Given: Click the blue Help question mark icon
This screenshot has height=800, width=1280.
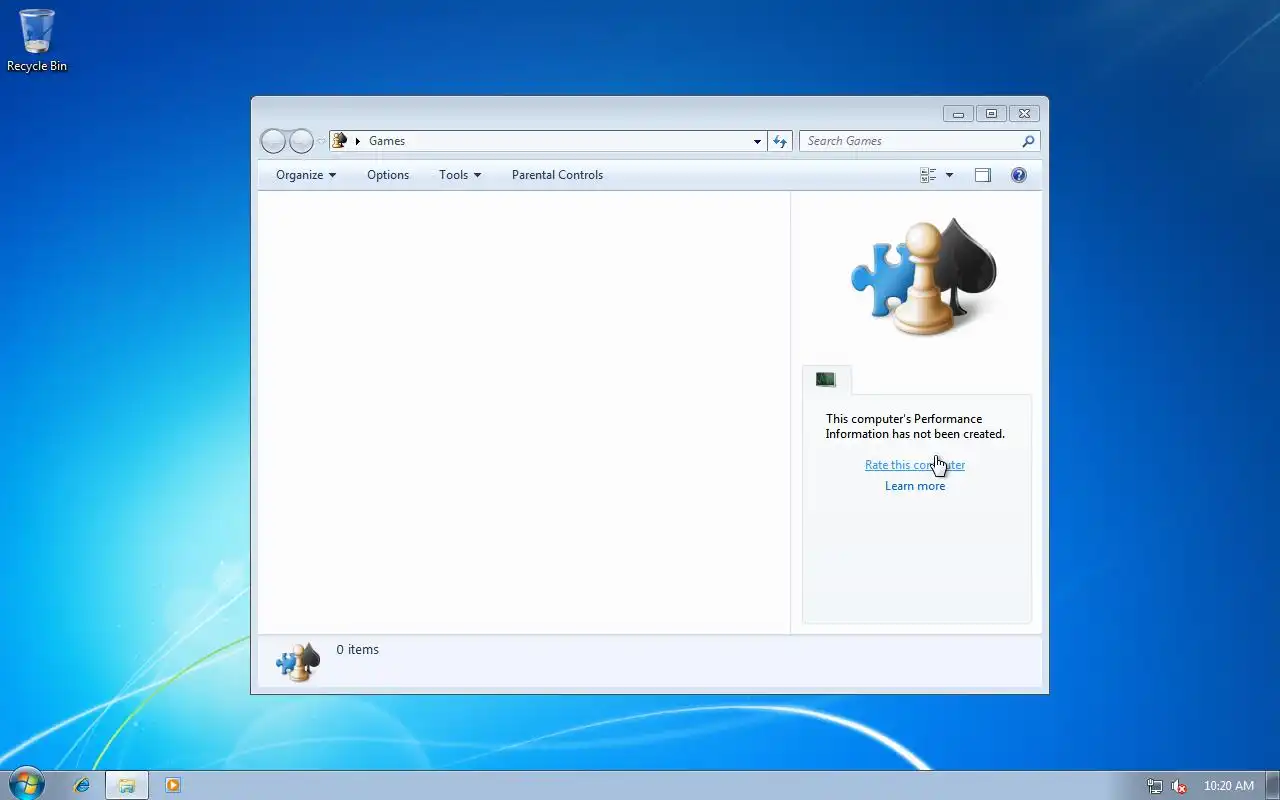Looking at the screenshot, I should pos(1019,175).
